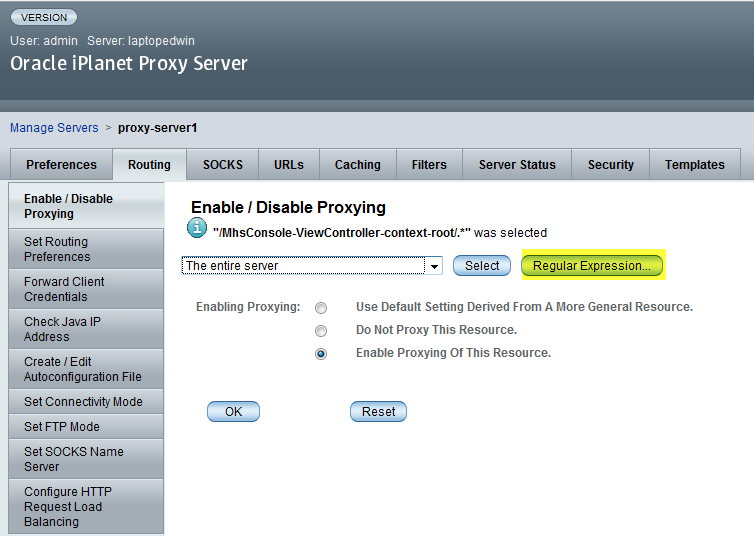Open the Regular Expression... dialog button
The width and height of the screenshot is (754, 536).
coord(591,265)
